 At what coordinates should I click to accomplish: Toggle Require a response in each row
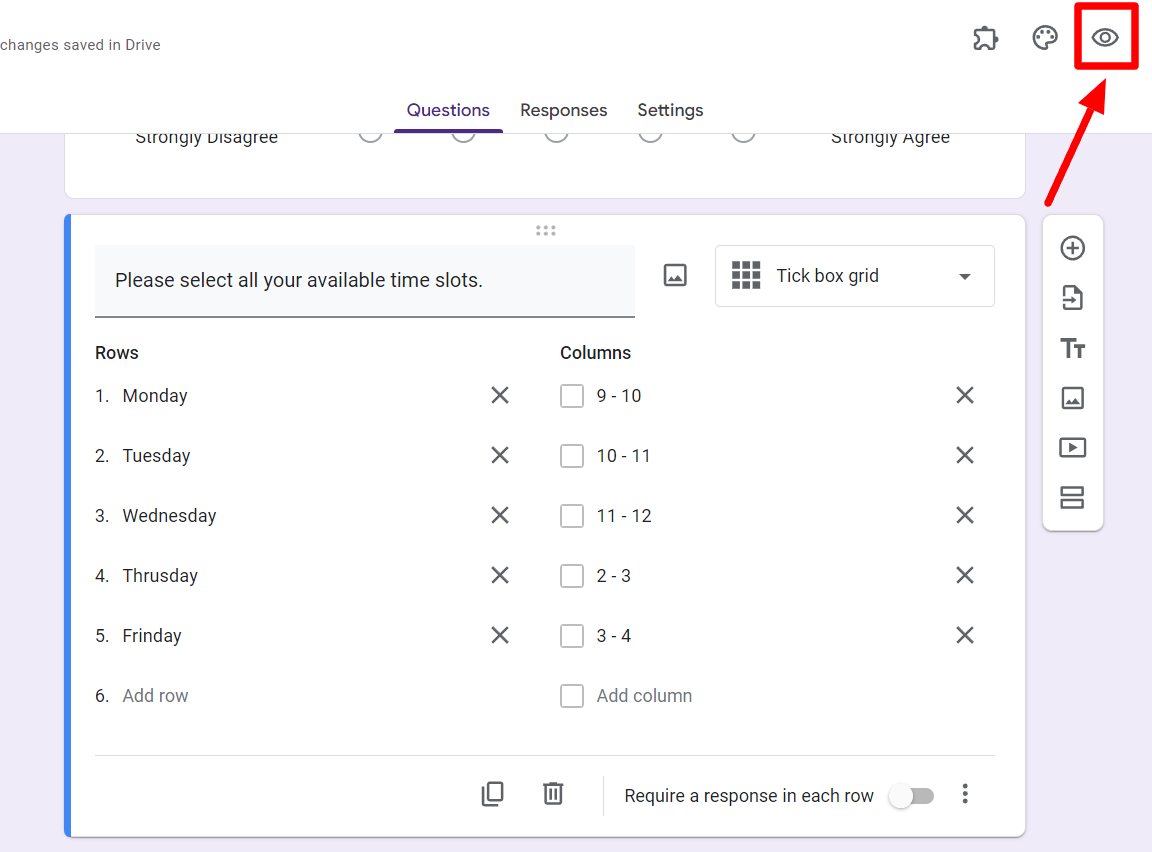point(912,796)
